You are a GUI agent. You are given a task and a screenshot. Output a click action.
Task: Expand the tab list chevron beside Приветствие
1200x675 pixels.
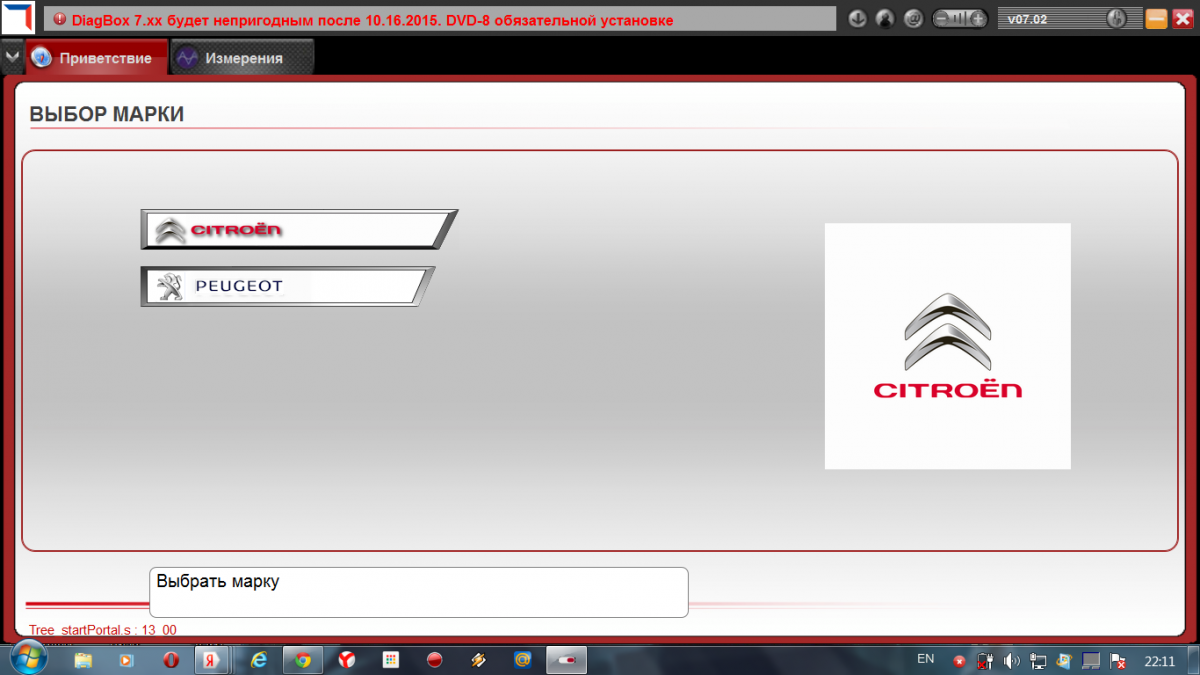[12, 57]
